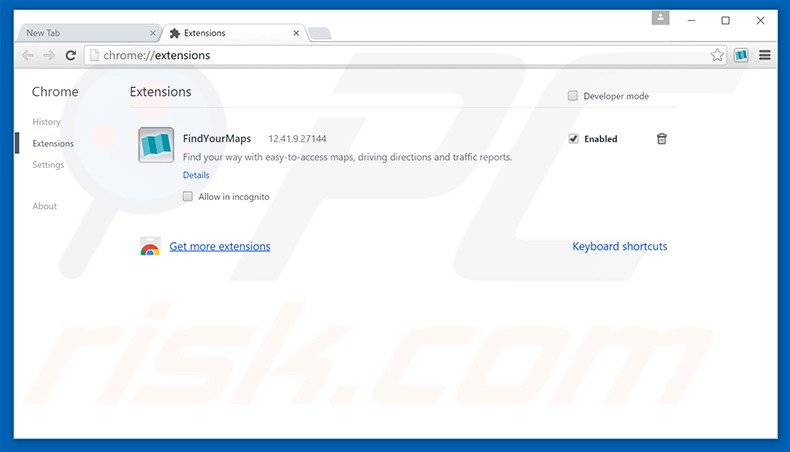Open About in the Chrome sidebar
The image size is (790, 452).
pos(44,206)
